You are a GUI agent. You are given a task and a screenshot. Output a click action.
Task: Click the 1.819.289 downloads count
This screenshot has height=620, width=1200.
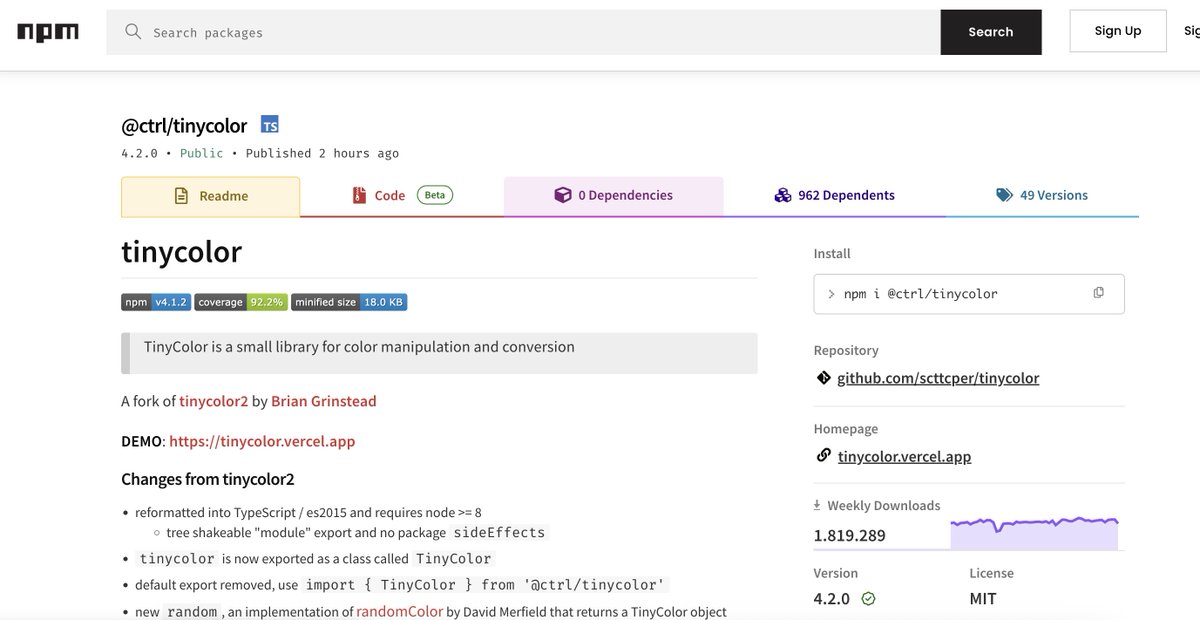850,535
